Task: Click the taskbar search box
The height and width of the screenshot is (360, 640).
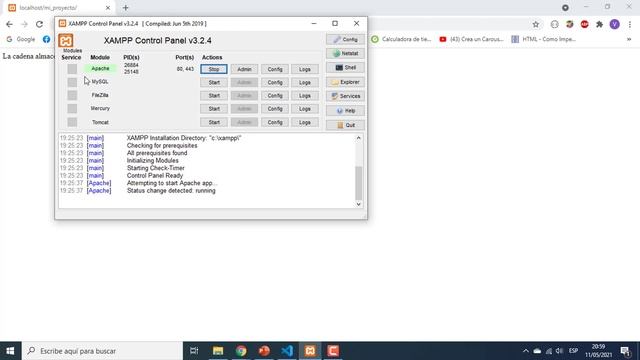Action: [102, 351]
